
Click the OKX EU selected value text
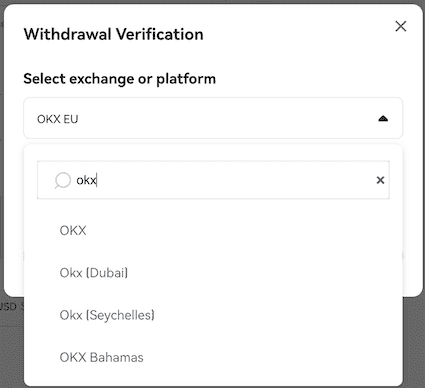(57, 119)
